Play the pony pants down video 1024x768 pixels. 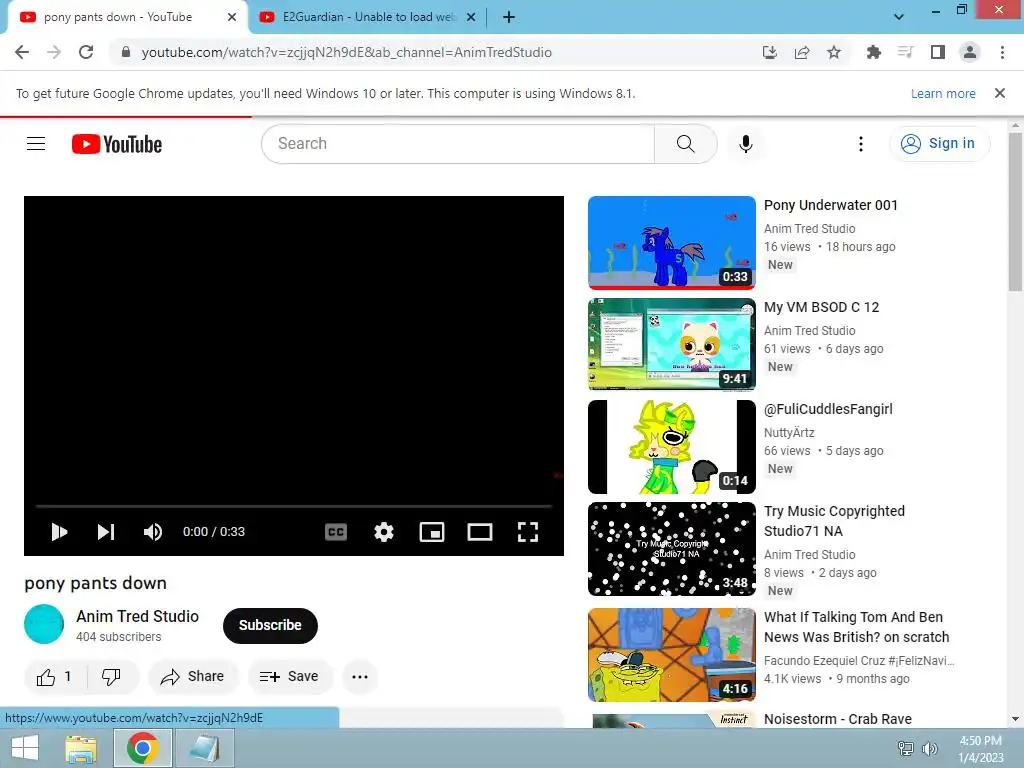coord(59,532)
